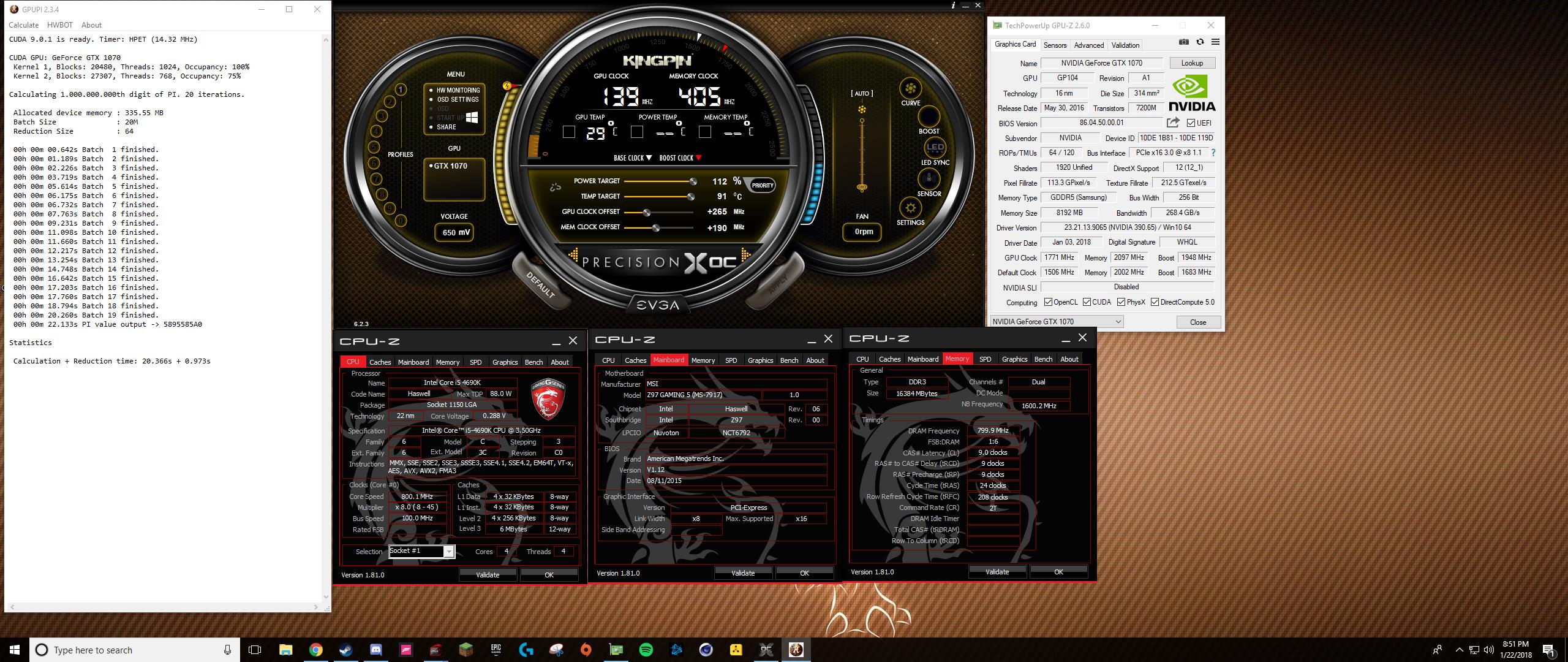Image resolution: width=1568 pixels, height=662 pixels.
Task: Open GPUPI HWBOT menu
Action: click(x=60, y=25)
